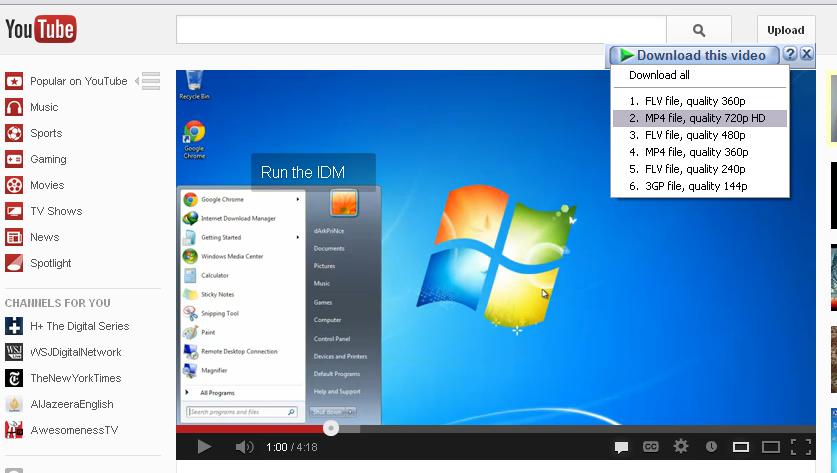The image size is (837, 473).
Task: Open the Sports category link
Action: coord(46,133)
